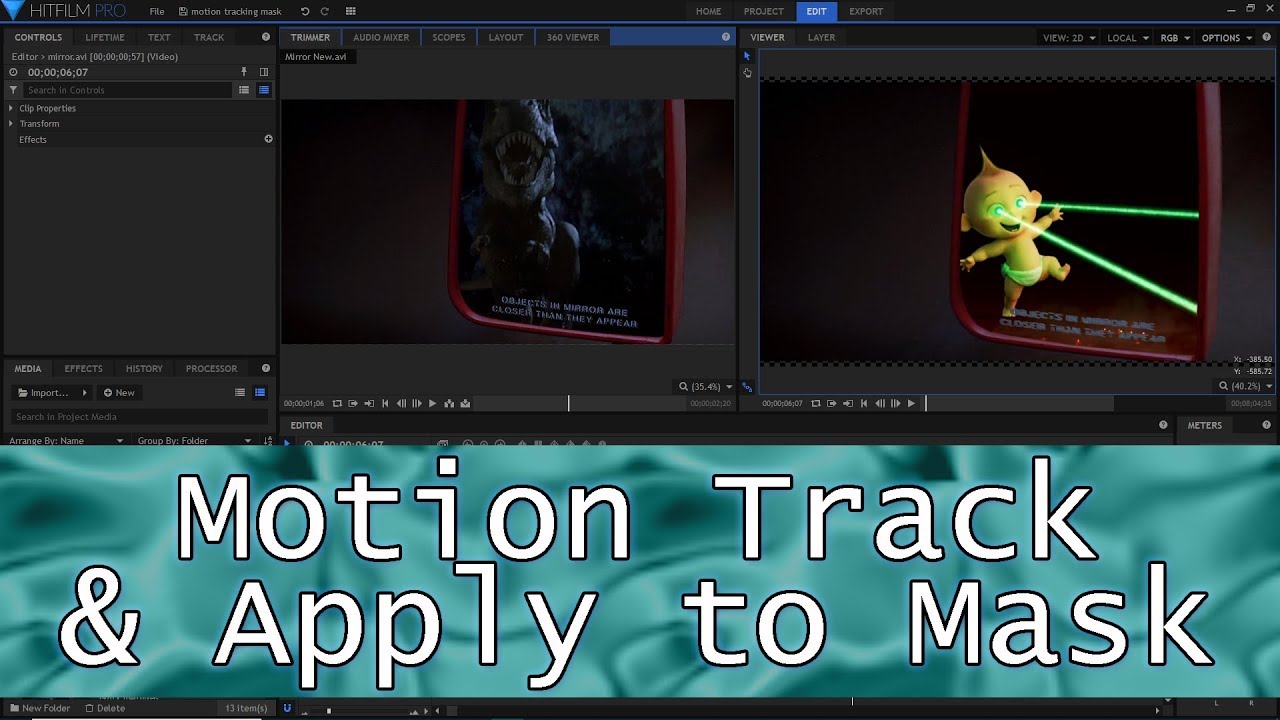Open the Import options arrow
Image resolution: width=1280 pixels, height=720 pixels.
[84, 393]
